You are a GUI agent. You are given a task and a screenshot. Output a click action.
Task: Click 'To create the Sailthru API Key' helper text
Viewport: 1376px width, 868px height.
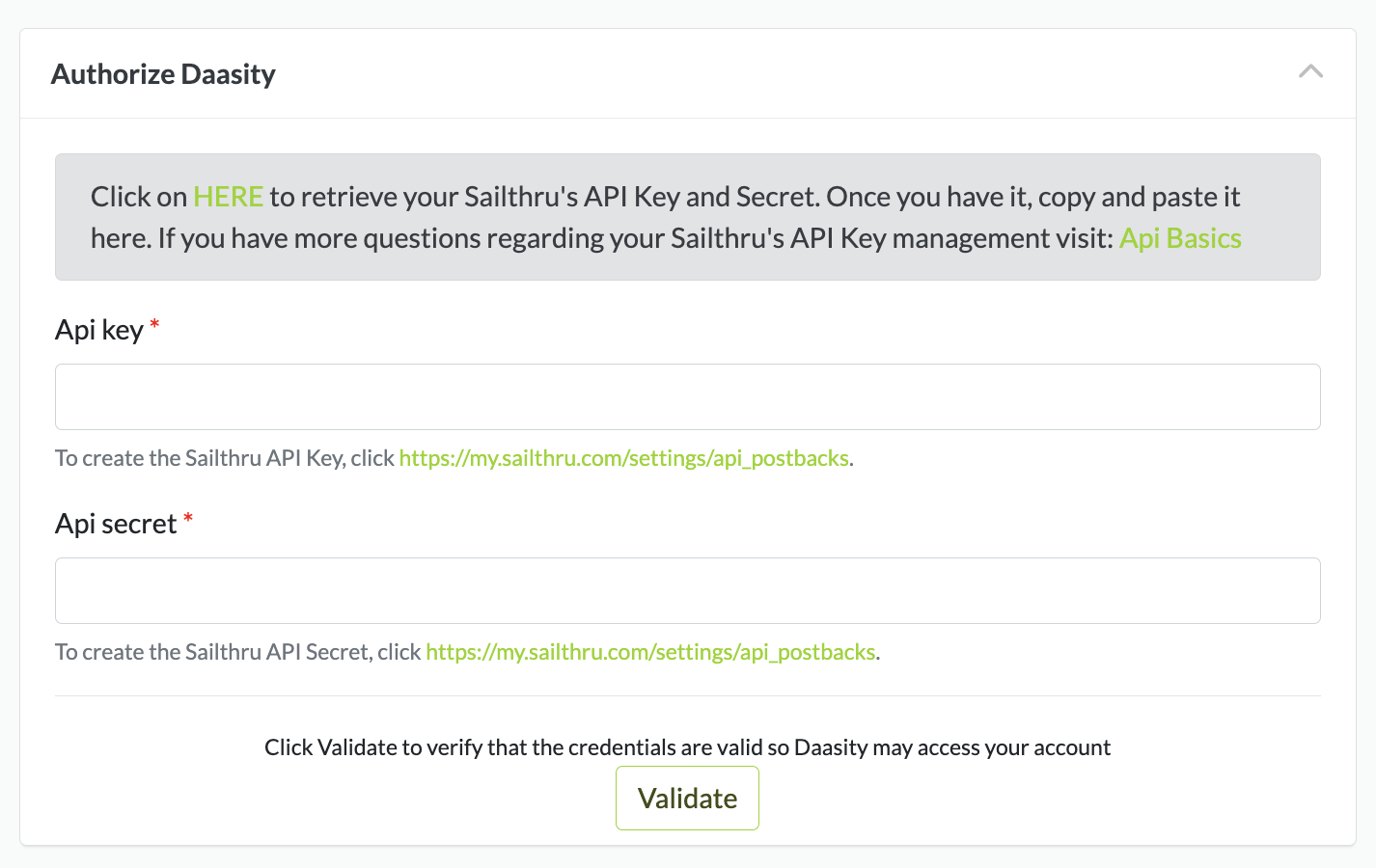[224, 458]
